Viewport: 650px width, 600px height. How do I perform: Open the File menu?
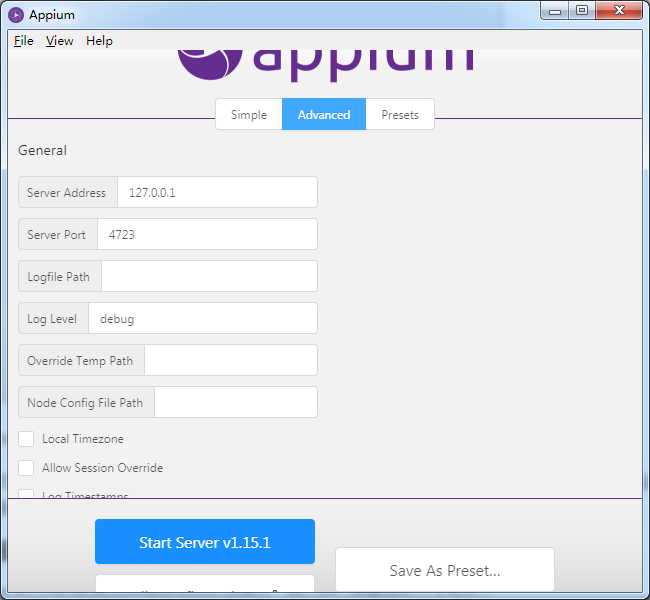[23, 41]
